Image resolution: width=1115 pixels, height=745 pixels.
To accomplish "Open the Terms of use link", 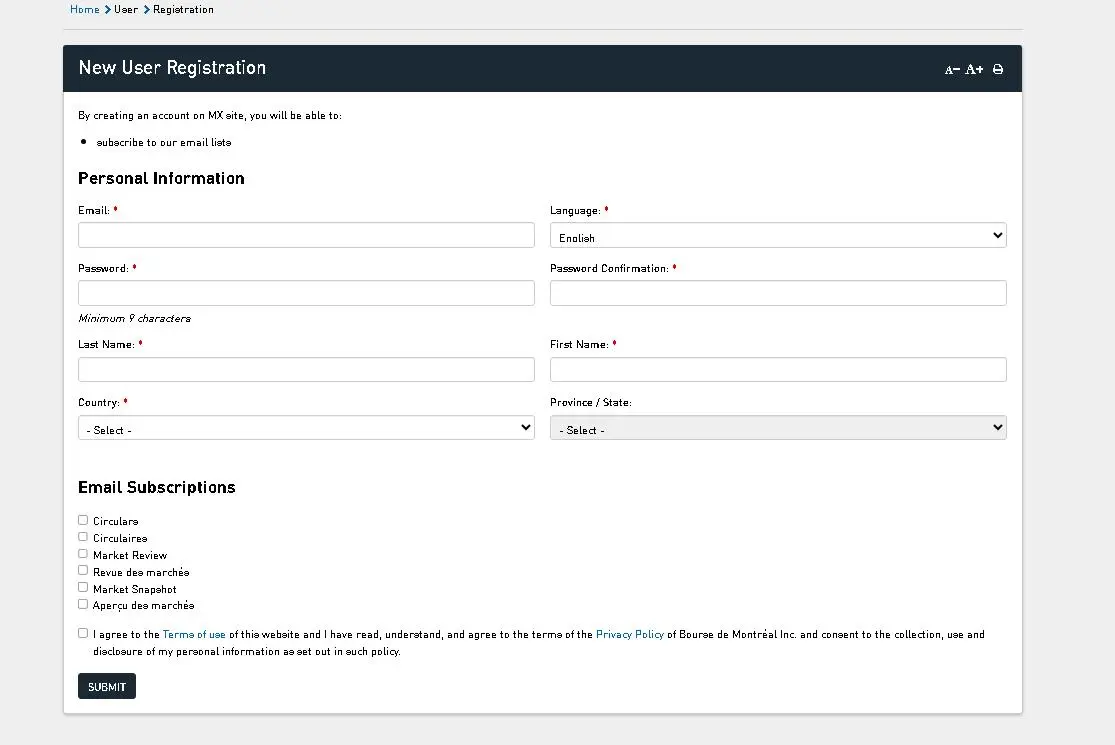I will (x=194, y=634).
